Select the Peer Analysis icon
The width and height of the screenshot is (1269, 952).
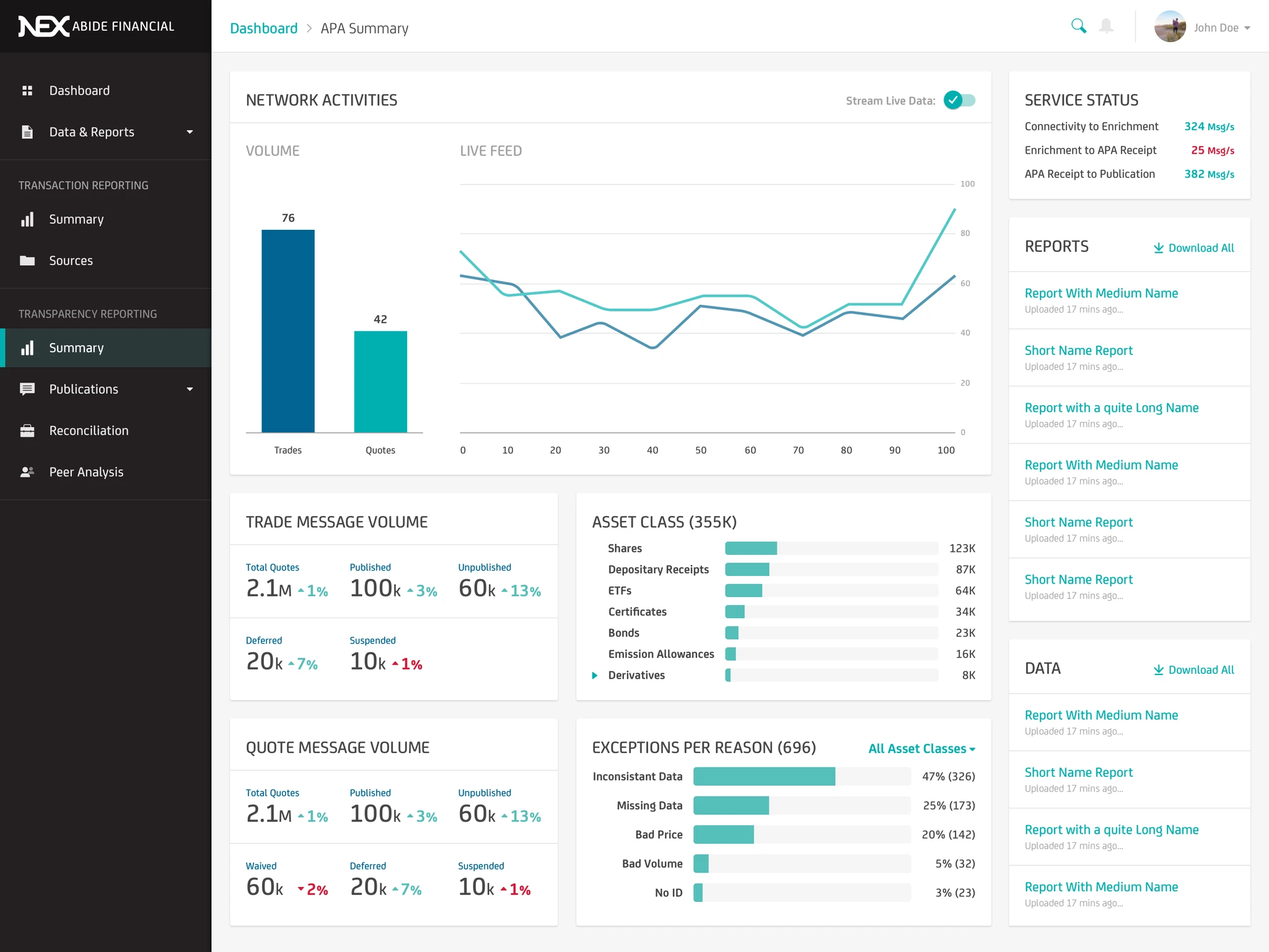(x=27, y=471)
